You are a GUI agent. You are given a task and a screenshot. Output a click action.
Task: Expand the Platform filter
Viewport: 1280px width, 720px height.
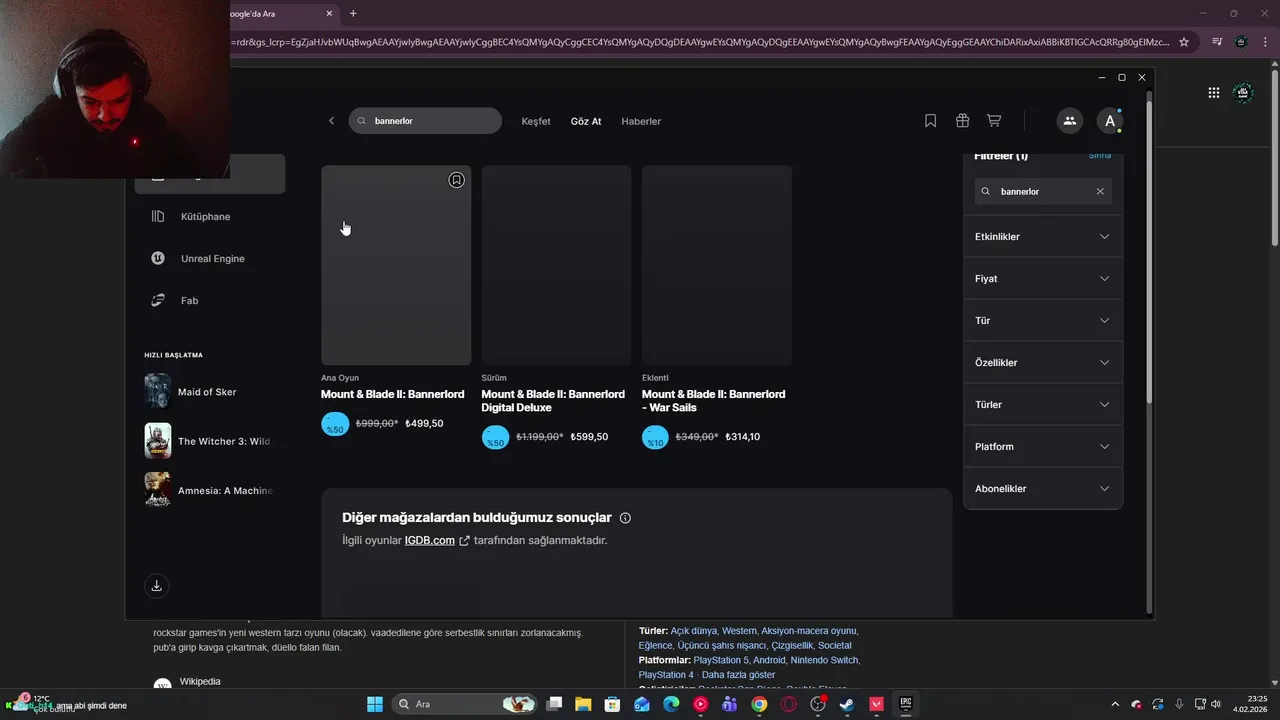coord(1042,447)
